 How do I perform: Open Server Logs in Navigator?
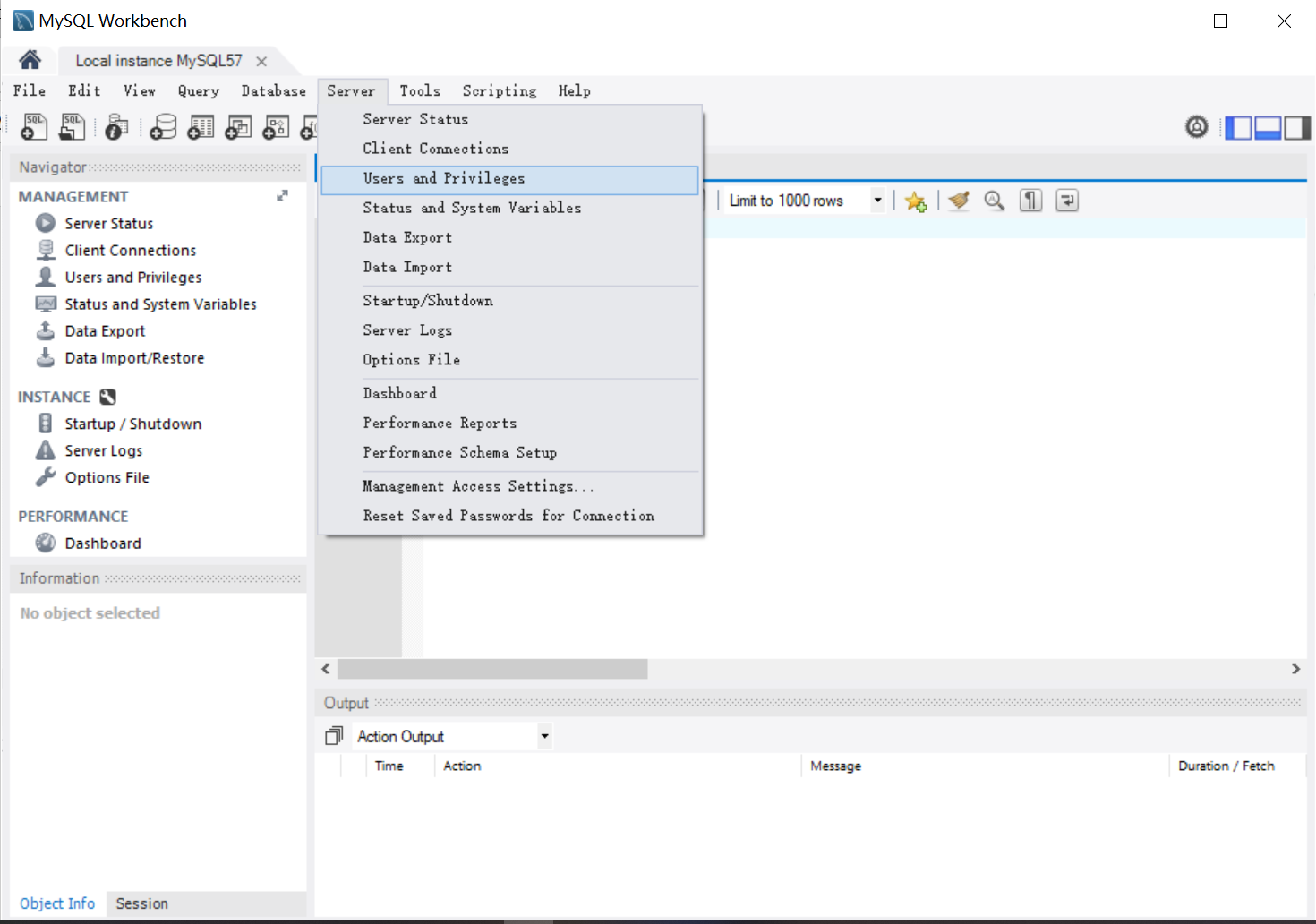point(104,450)
